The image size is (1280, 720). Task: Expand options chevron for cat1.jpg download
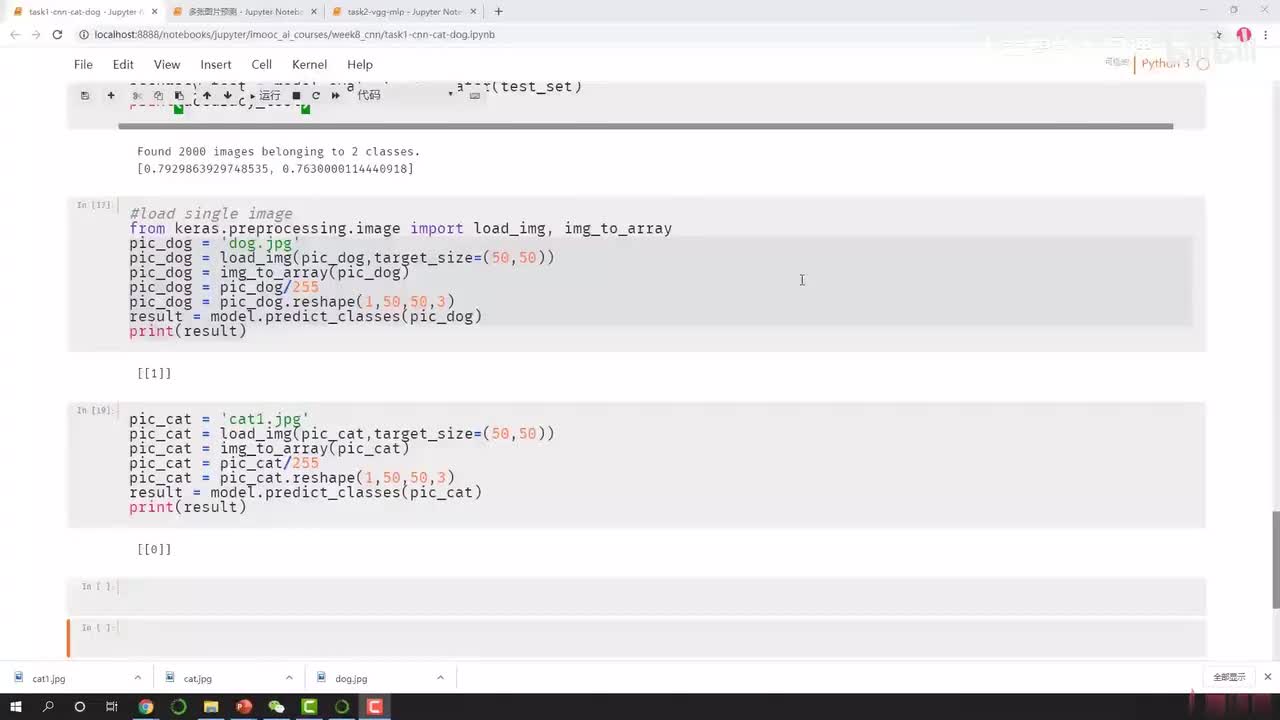click(x=138, y=678)
